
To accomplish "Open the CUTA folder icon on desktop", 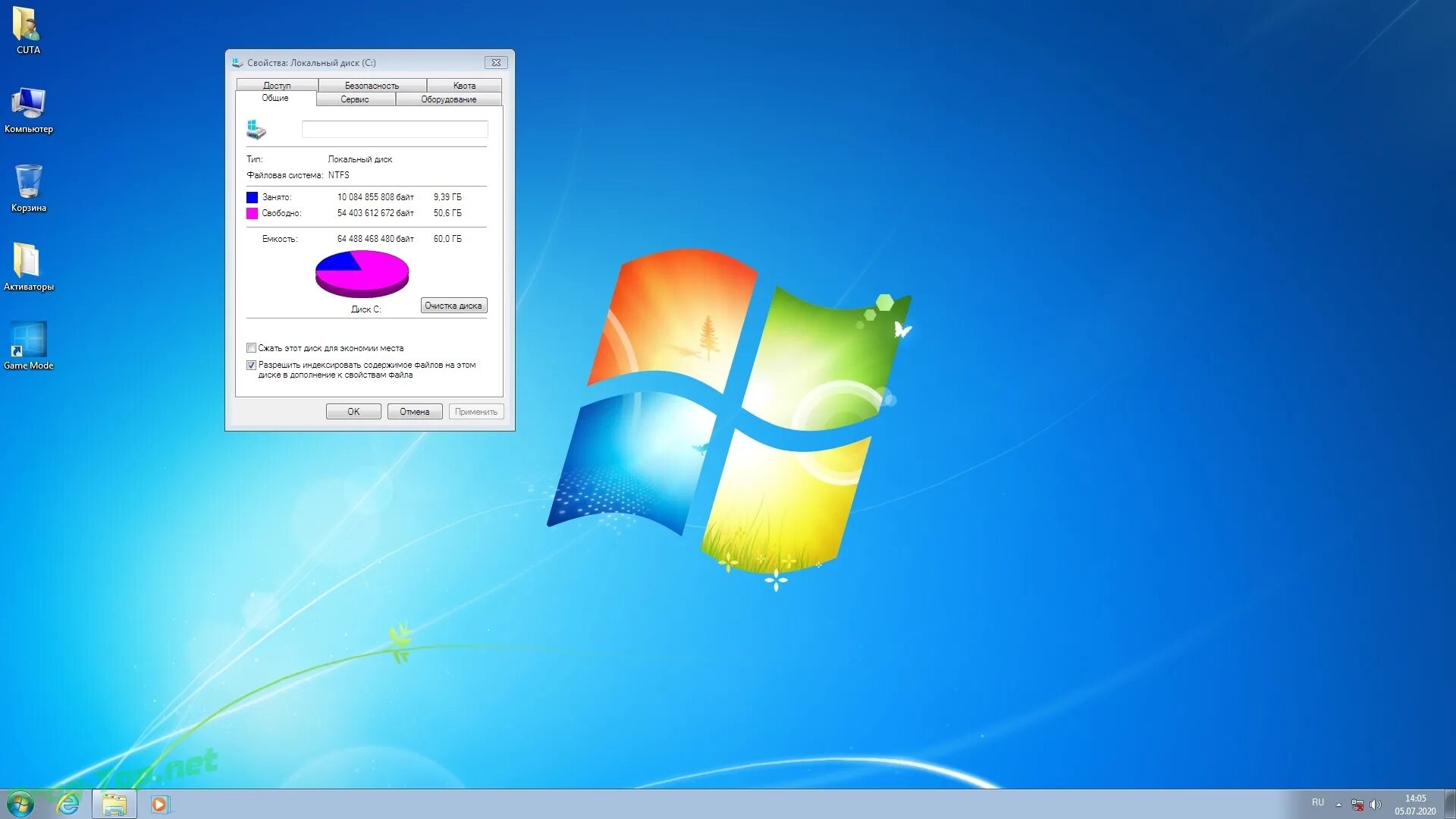I will click(28, 30).
